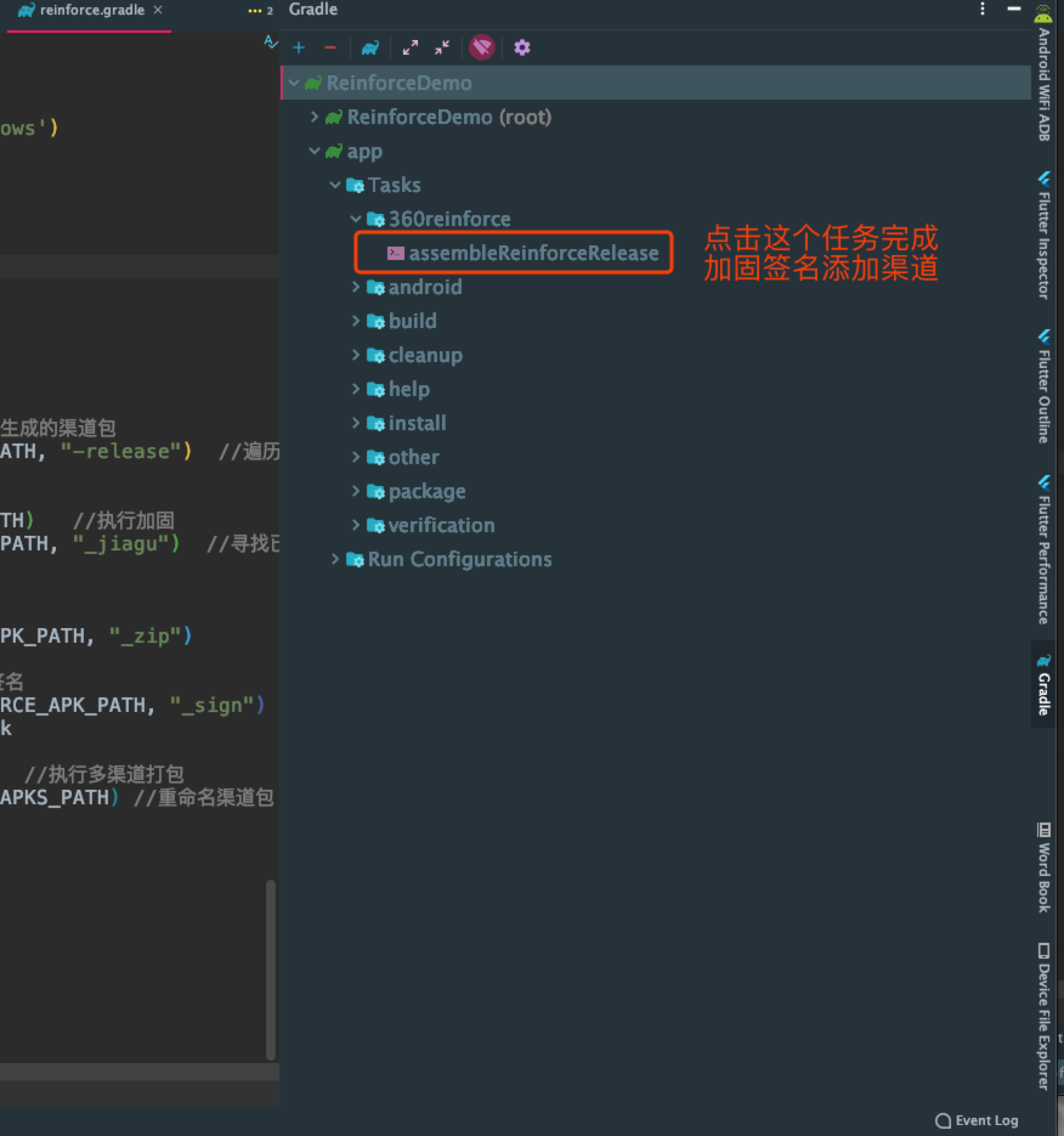Collapse all nodes in Gradle tree
This screenshot has height=1136, width=1064.
point(442,48)
